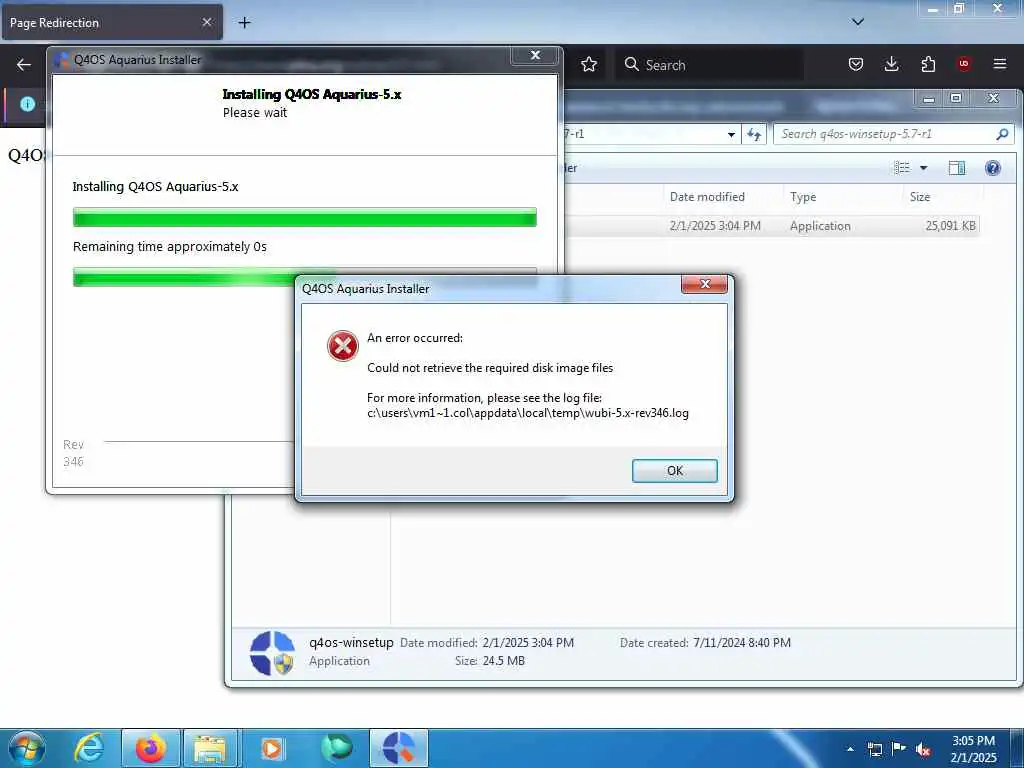Click the uBlock Origin extension icon
This screenshot has width=1024, height=768.
(964, 64)
